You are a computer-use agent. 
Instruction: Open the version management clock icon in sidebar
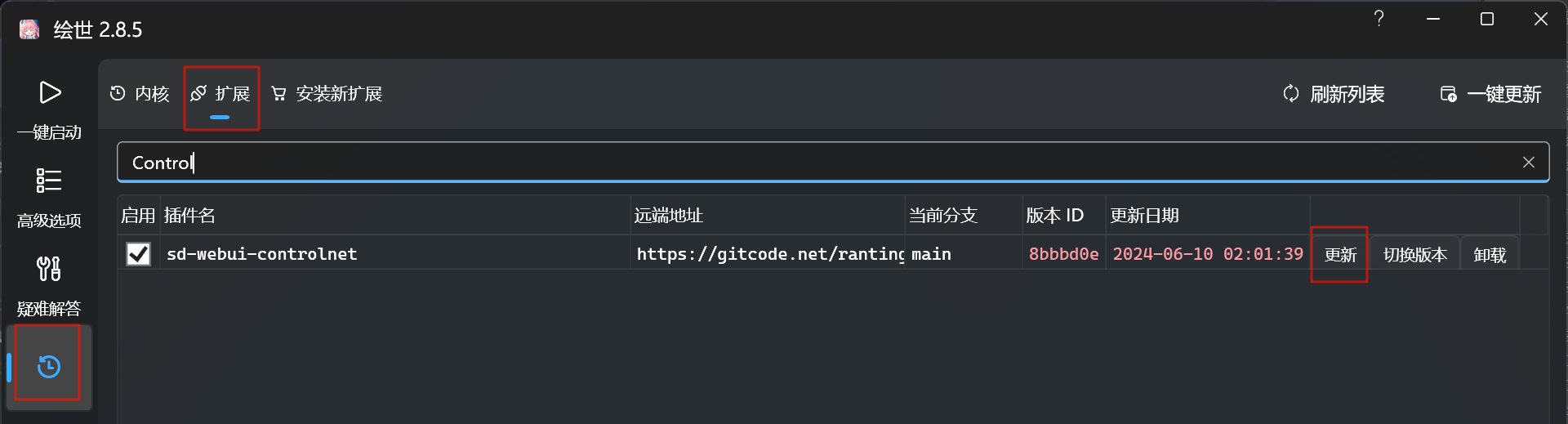coord(49,367)
